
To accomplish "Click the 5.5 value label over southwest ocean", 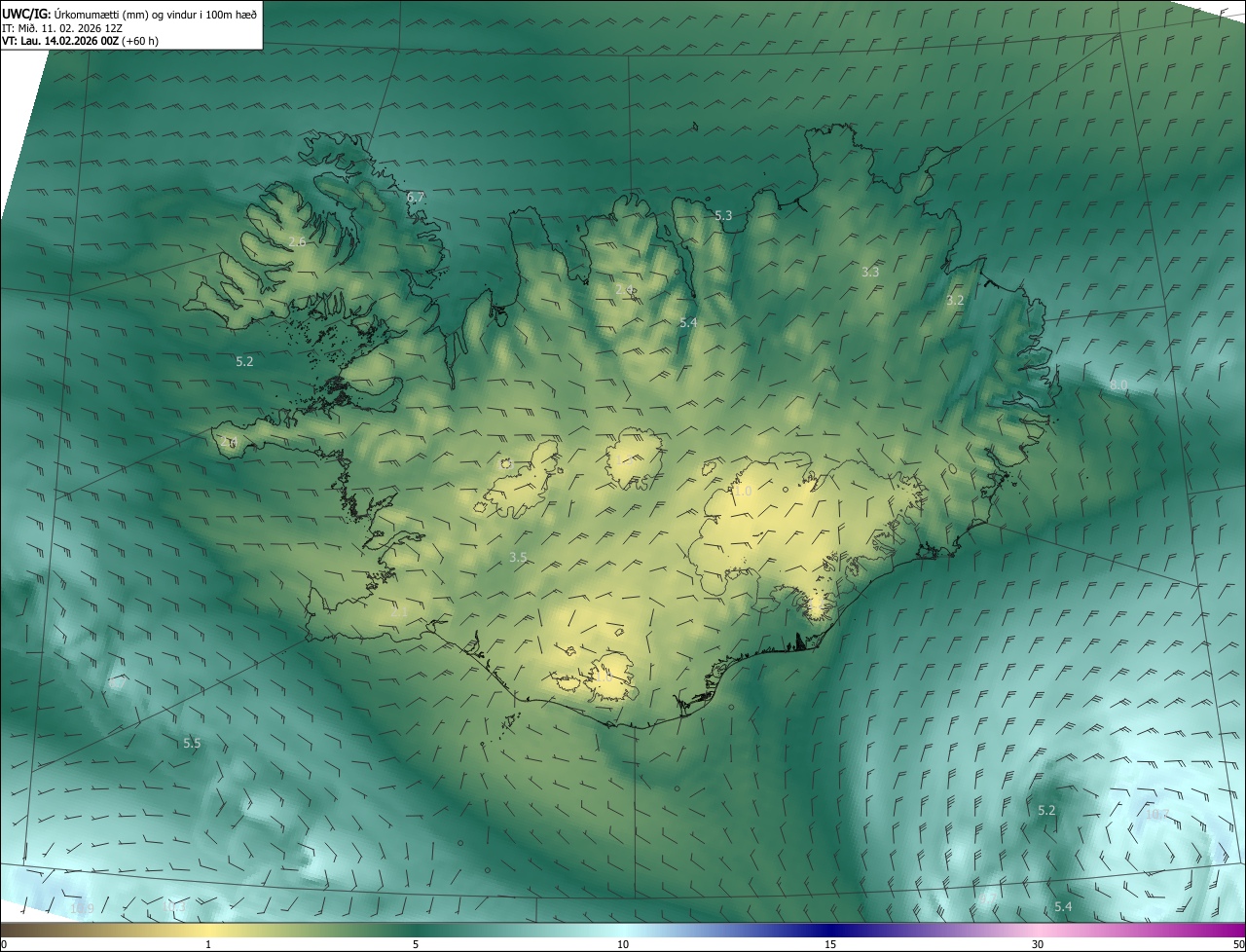I will [x=192, y=743].
